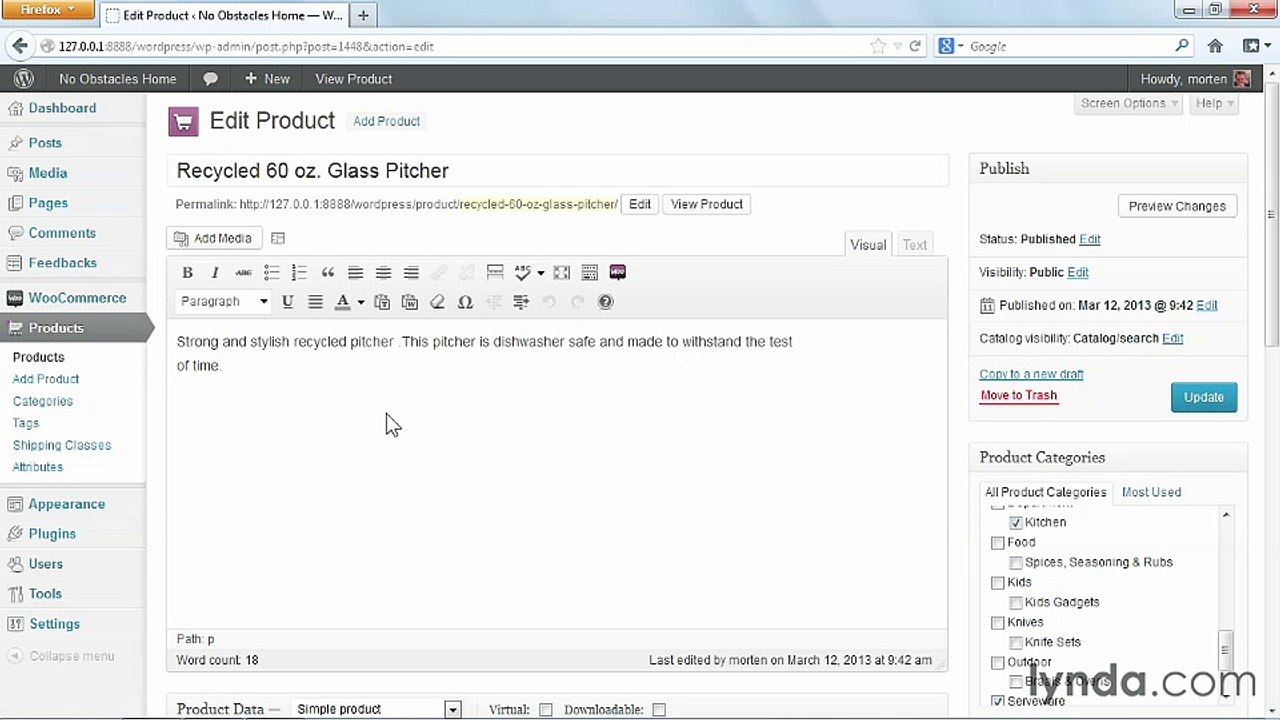Open the Paragraph format dropdown

[224, 301]
